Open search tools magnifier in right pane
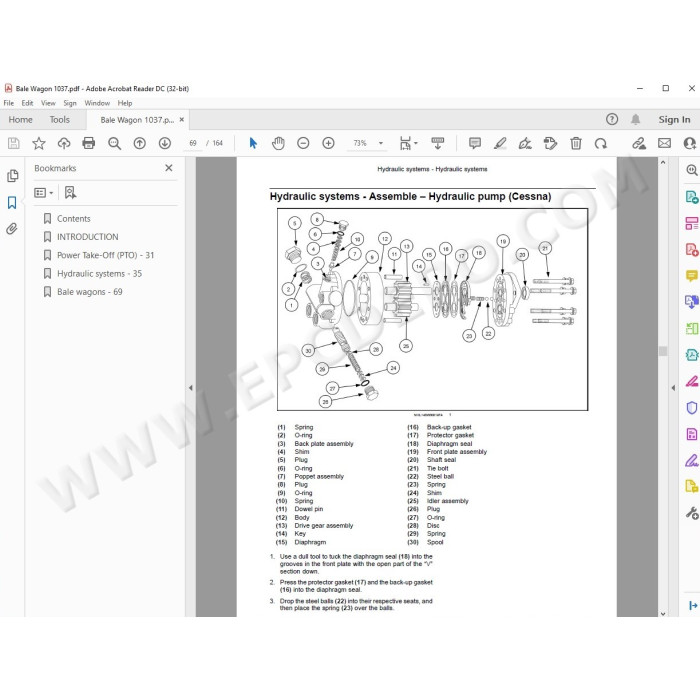 coord(692,170)
